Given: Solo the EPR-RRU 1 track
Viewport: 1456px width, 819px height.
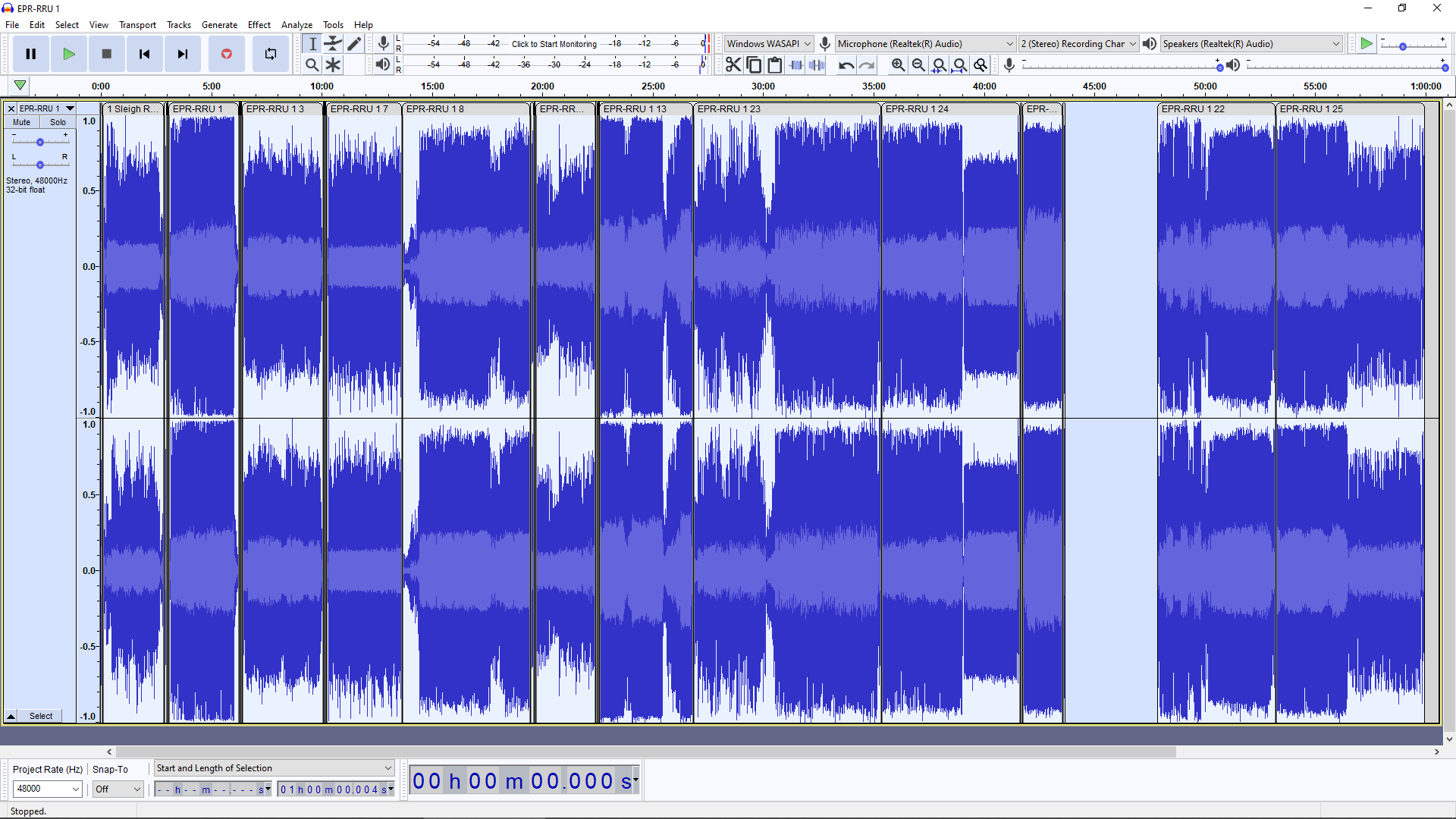Looking at the screenshot, I should pos(58,122).
